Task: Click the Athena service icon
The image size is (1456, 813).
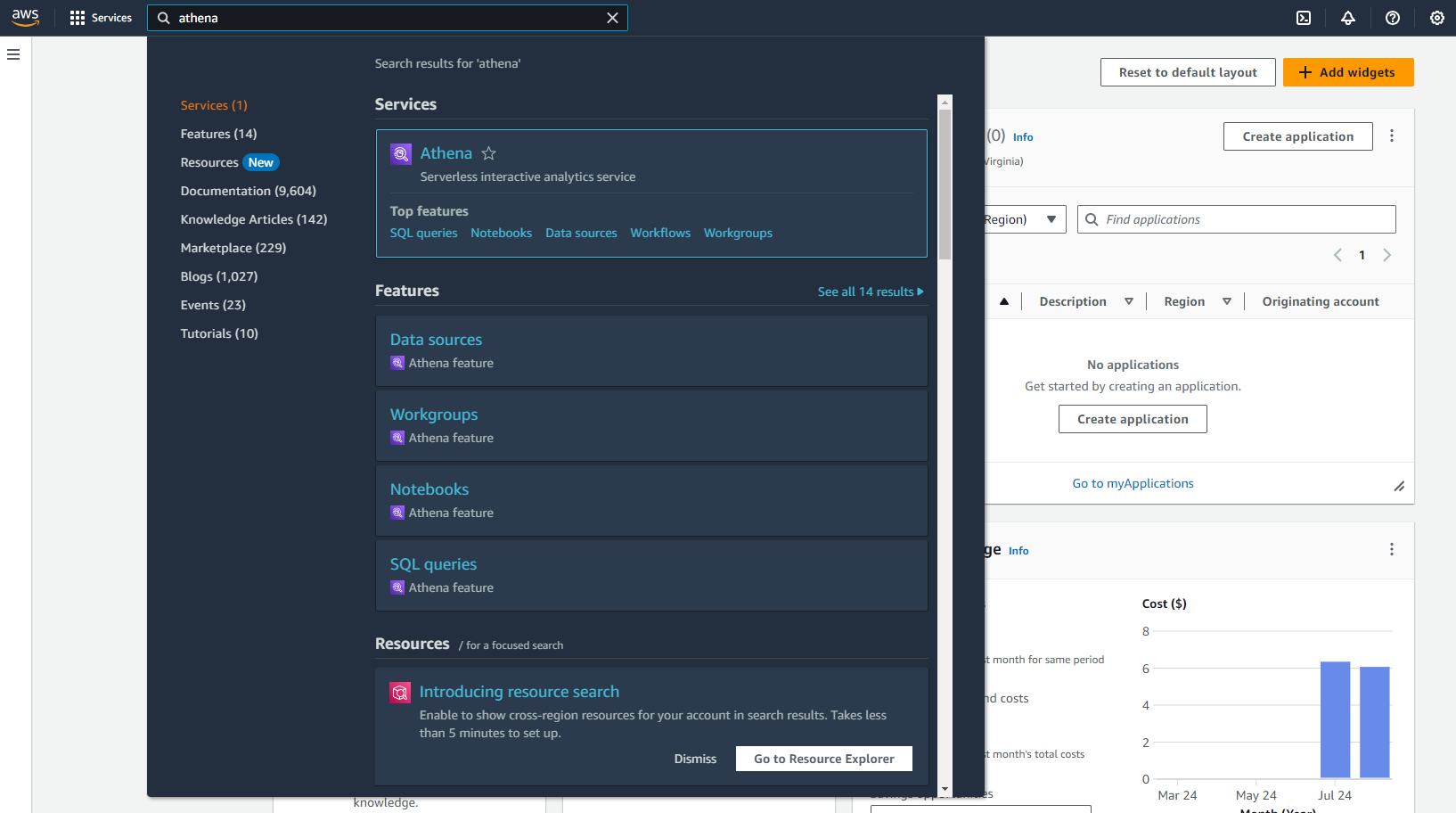Action: coord(401,154)
